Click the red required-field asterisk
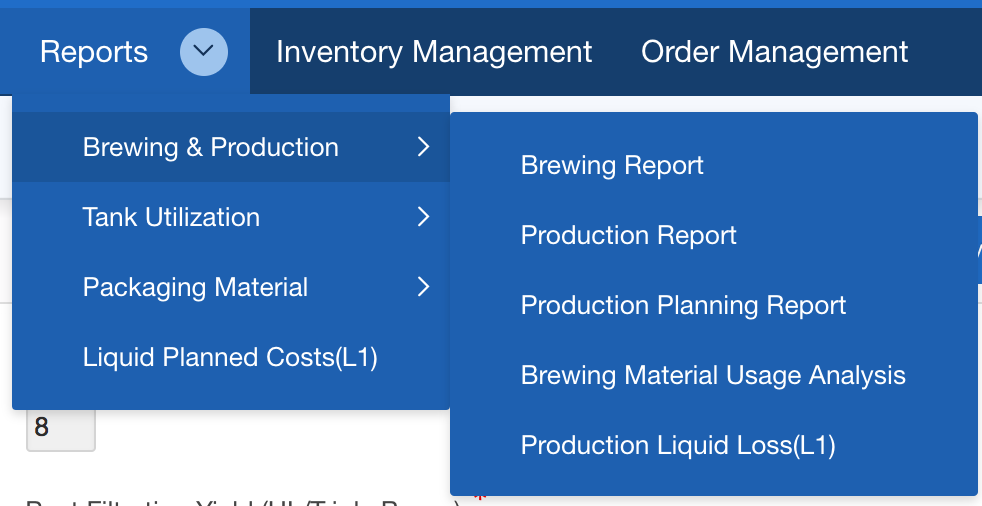 (x=479, y=498)
